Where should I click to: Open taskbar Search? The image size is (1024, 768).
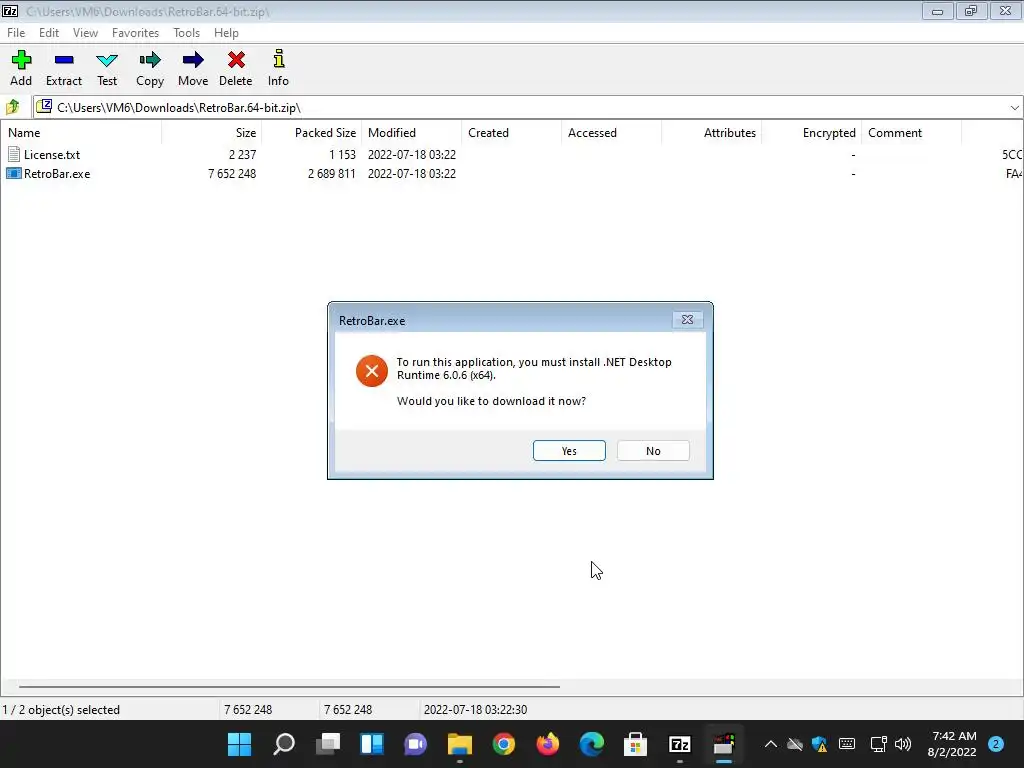283,744
